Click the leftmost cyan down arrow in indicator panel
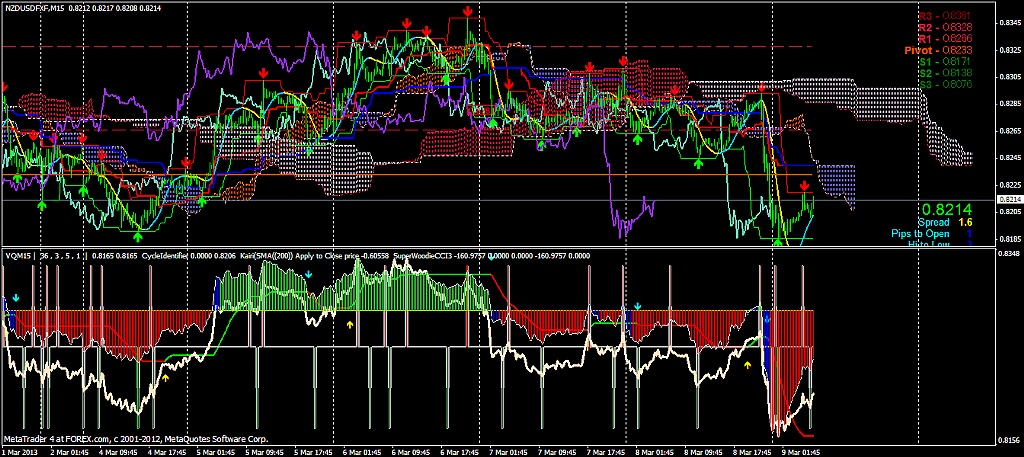Viewport: 1024px width, 457px height. (16, 297)
